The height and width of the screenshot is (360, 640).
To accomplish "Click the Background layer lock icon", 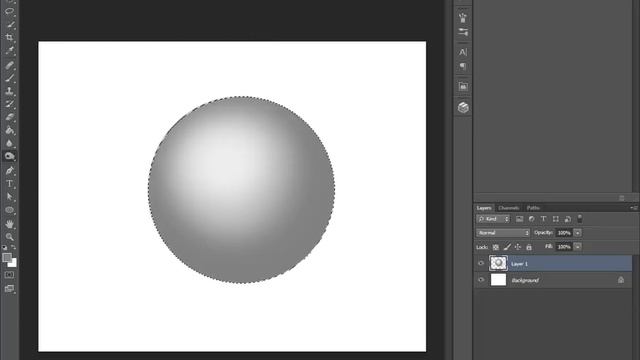I will click(x=621, y=280).
